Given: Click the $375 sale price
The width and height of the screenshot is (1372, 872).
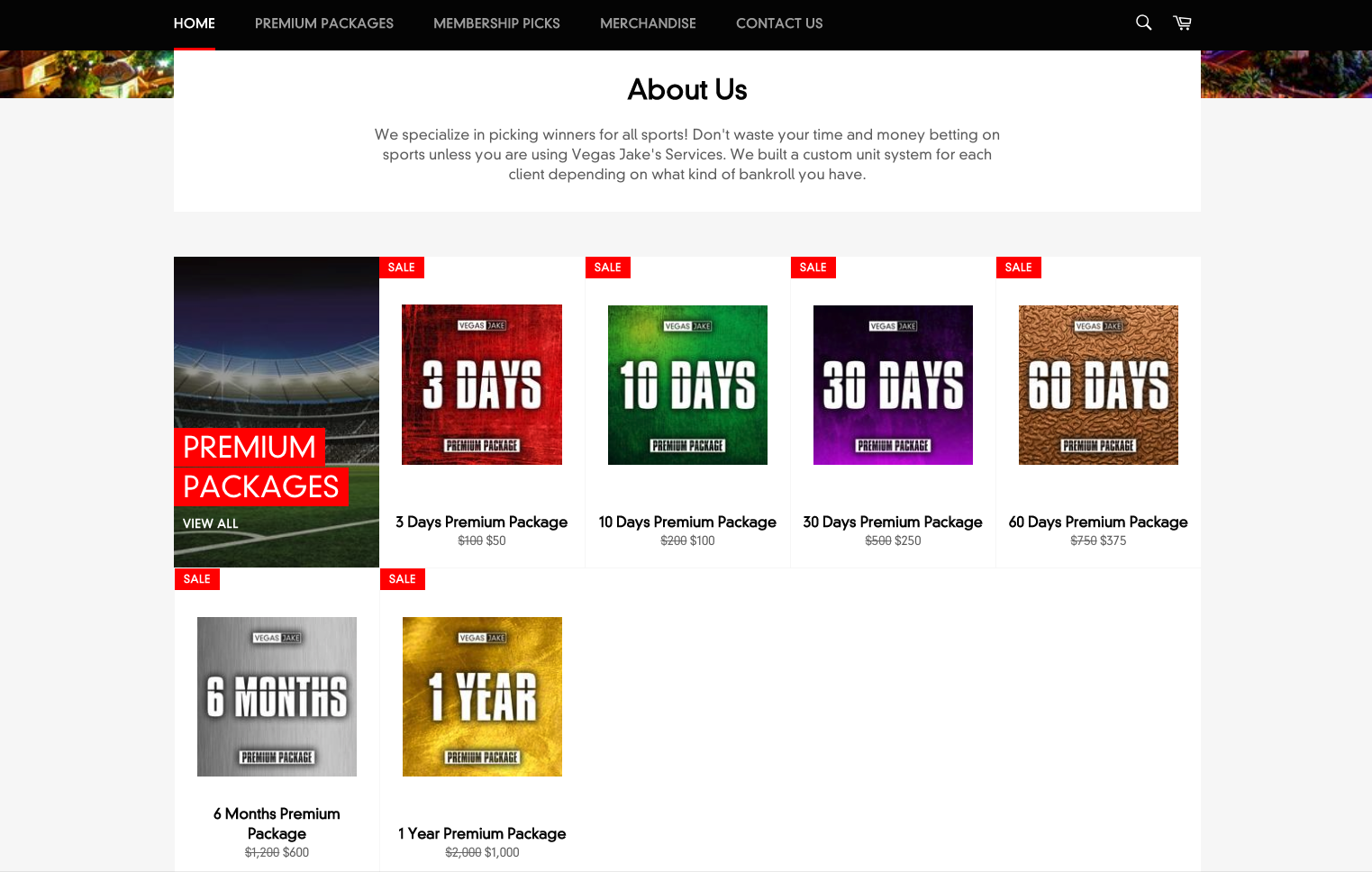Looking at the screenshot, I should coord(1113,540).
